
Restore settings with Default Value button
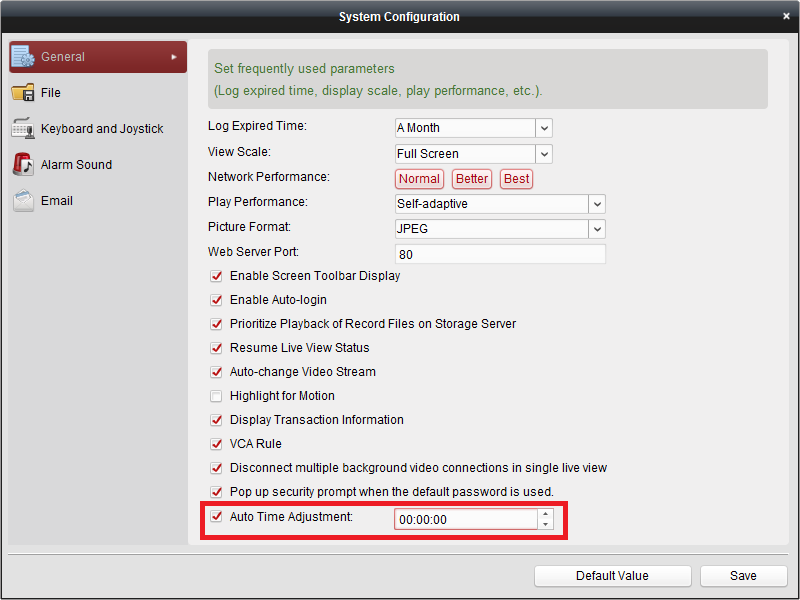coord(612,576)
